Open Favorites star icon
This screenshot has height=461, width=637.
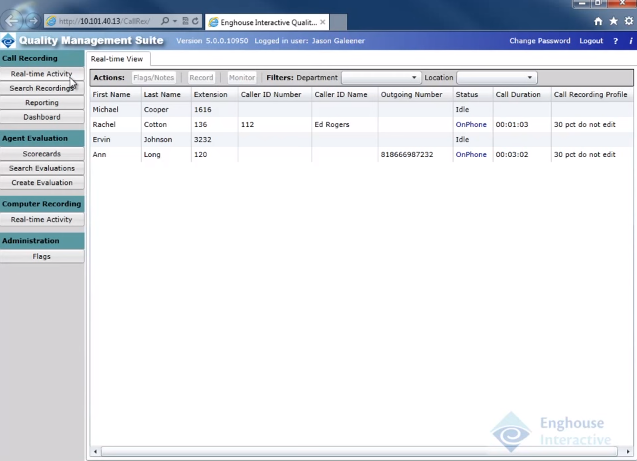click(x=613, y=21)
